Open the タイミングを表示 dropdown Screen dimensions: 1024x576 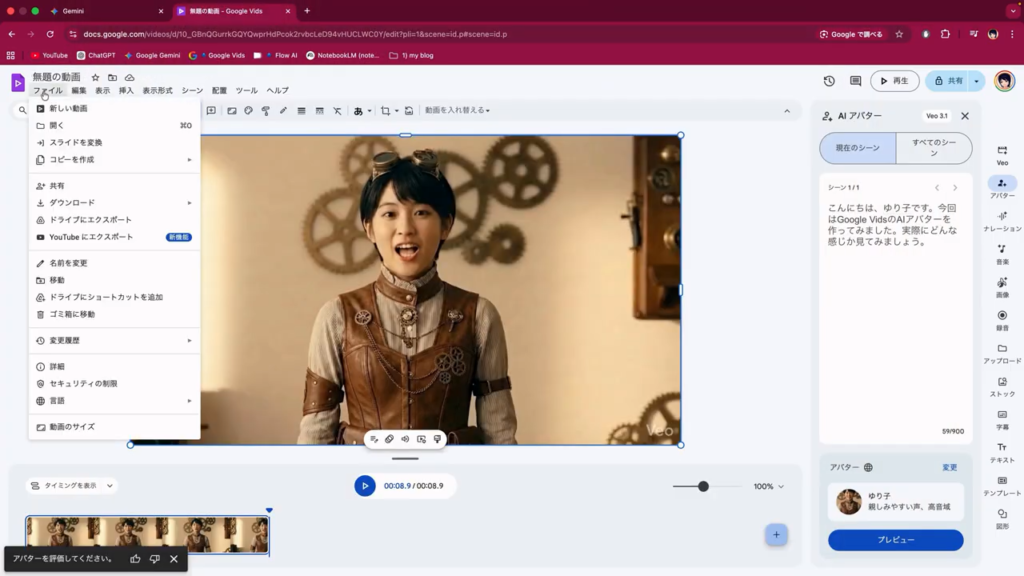click(x=71, y=486)
